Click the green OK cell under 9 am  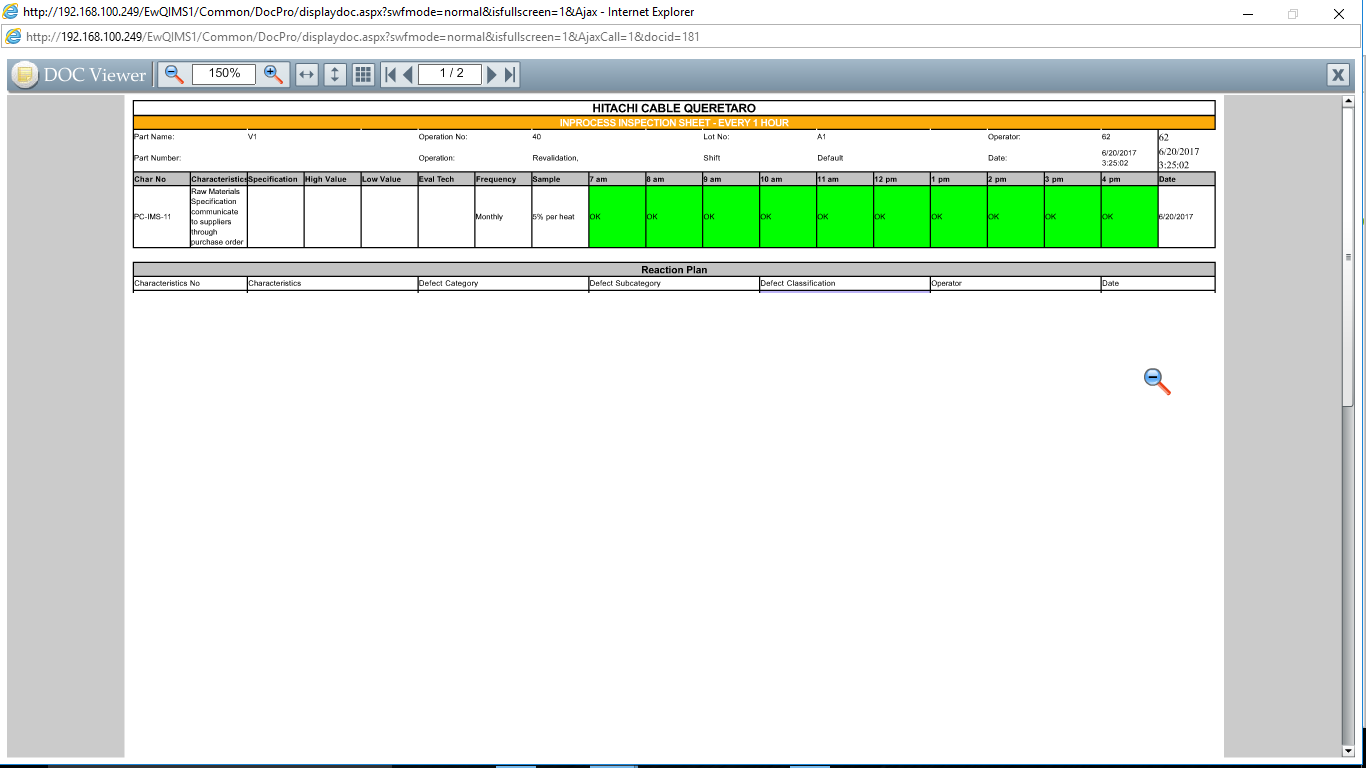tap(732, 216)
